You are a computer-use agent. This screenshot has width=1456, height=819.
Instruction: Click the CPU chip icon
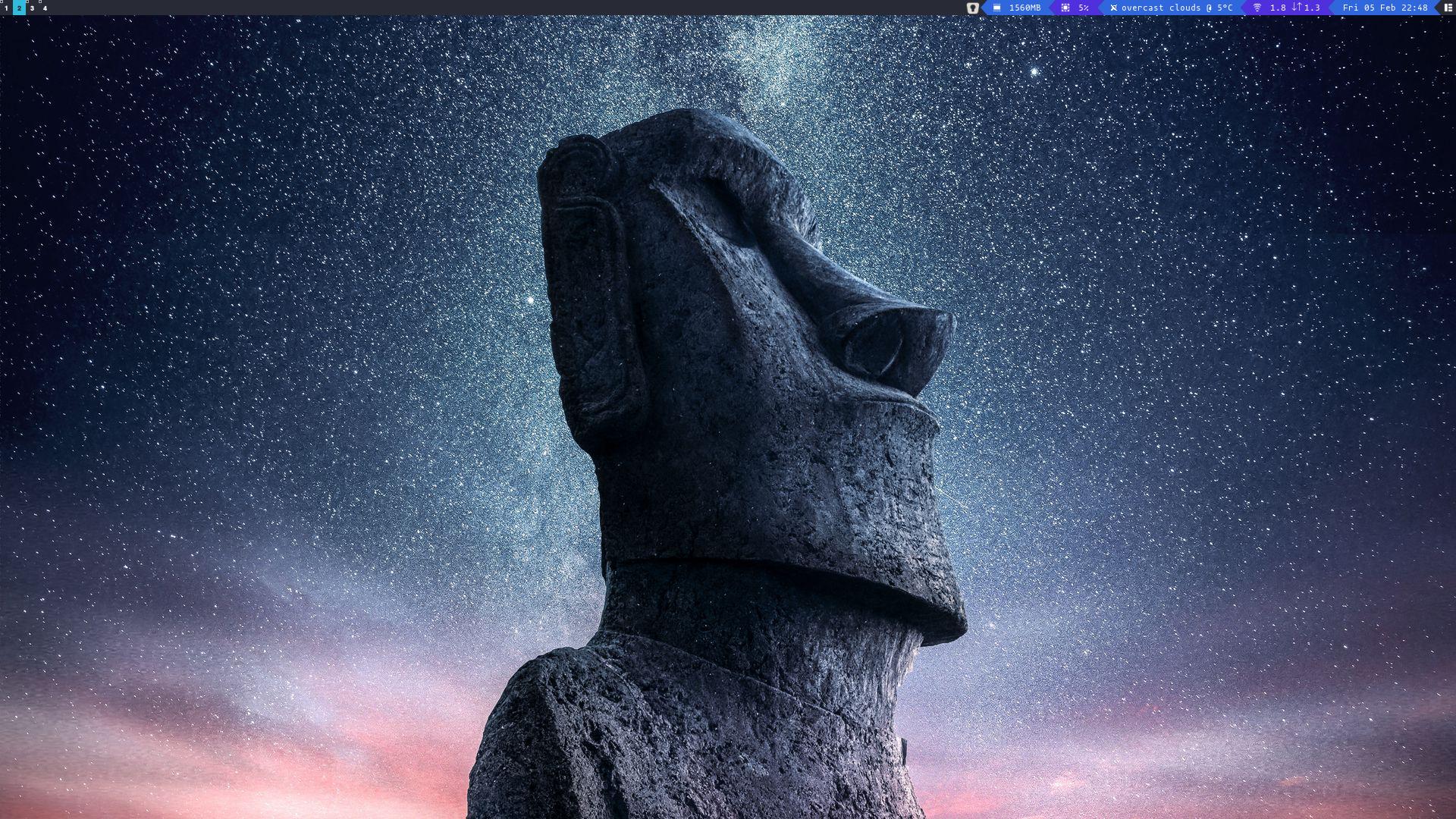[x=1065, y=8]
